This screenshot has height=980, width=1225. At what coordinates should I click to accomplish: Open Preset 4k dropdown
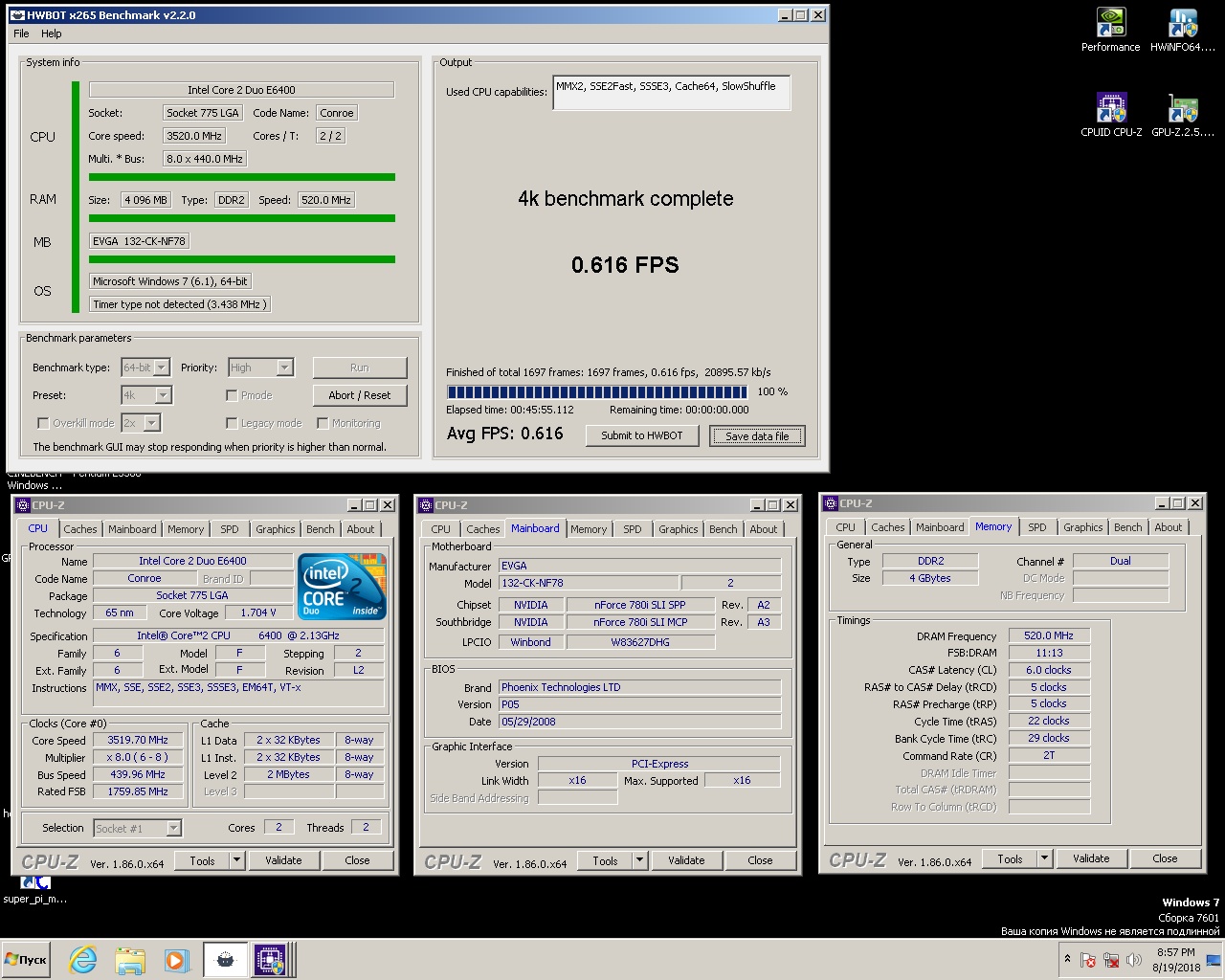click(146, 395)
